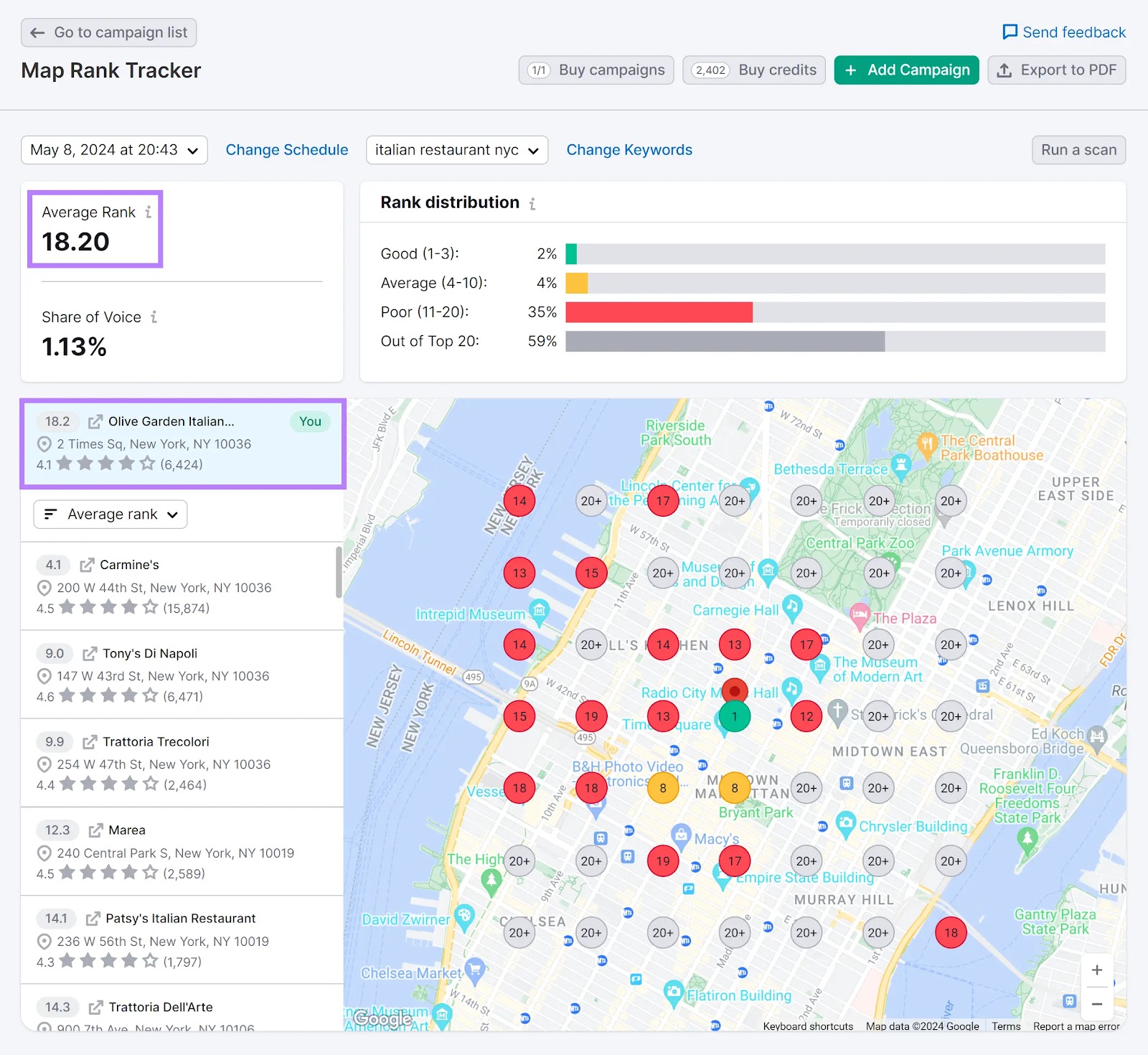The width and height of the screenshot is (1148, 1055).
Task: Click Change Schedule link
Action: [287, 150]
